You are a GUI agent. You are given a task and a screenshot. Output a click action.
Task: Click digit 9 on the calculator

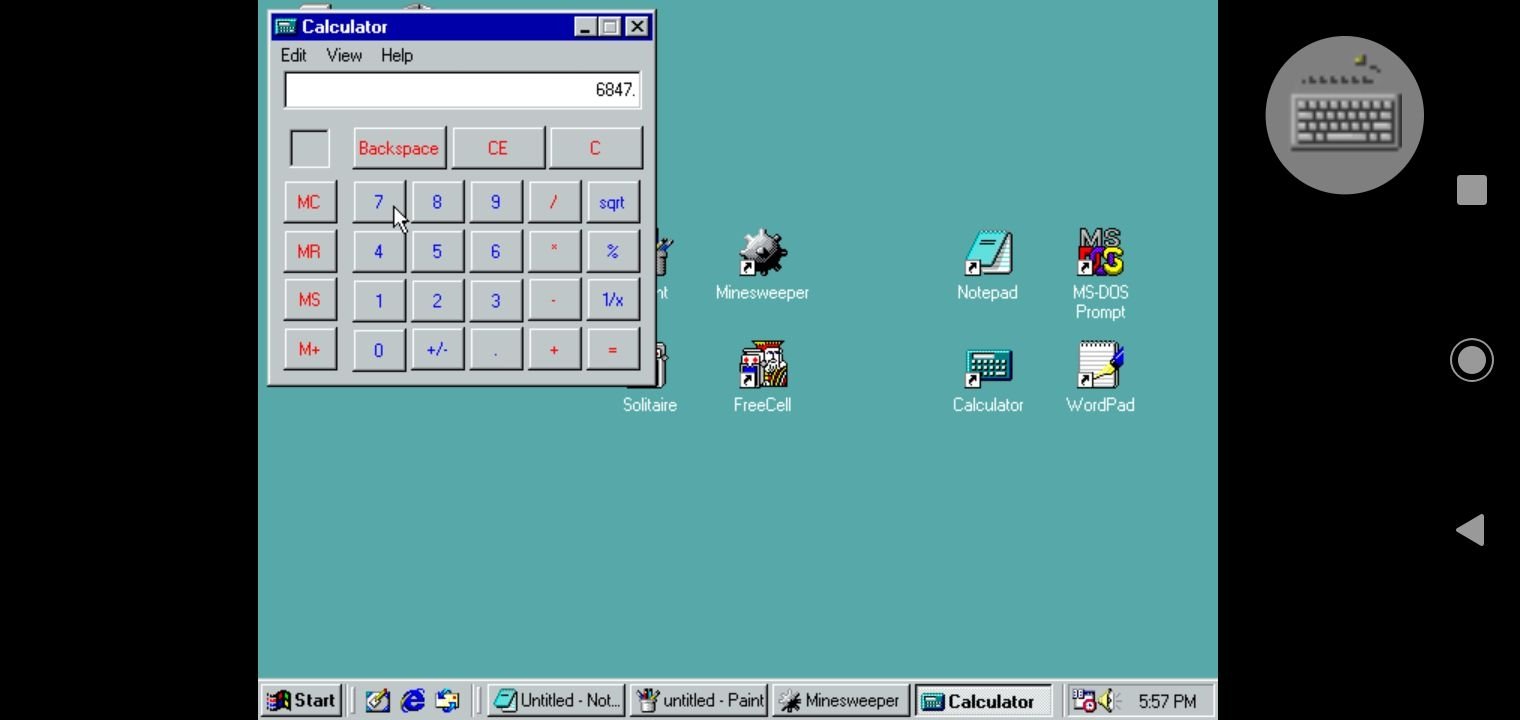(x=495, y=202)
